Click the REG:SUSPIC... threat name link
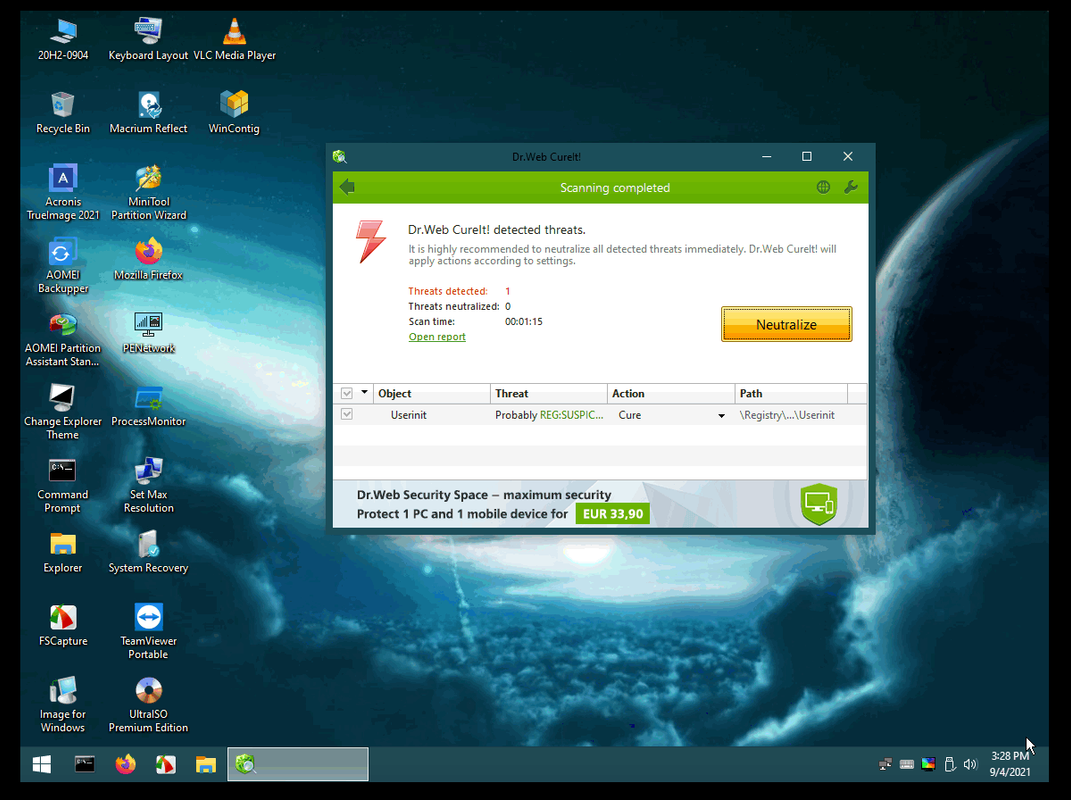 [x=572, y=415]
